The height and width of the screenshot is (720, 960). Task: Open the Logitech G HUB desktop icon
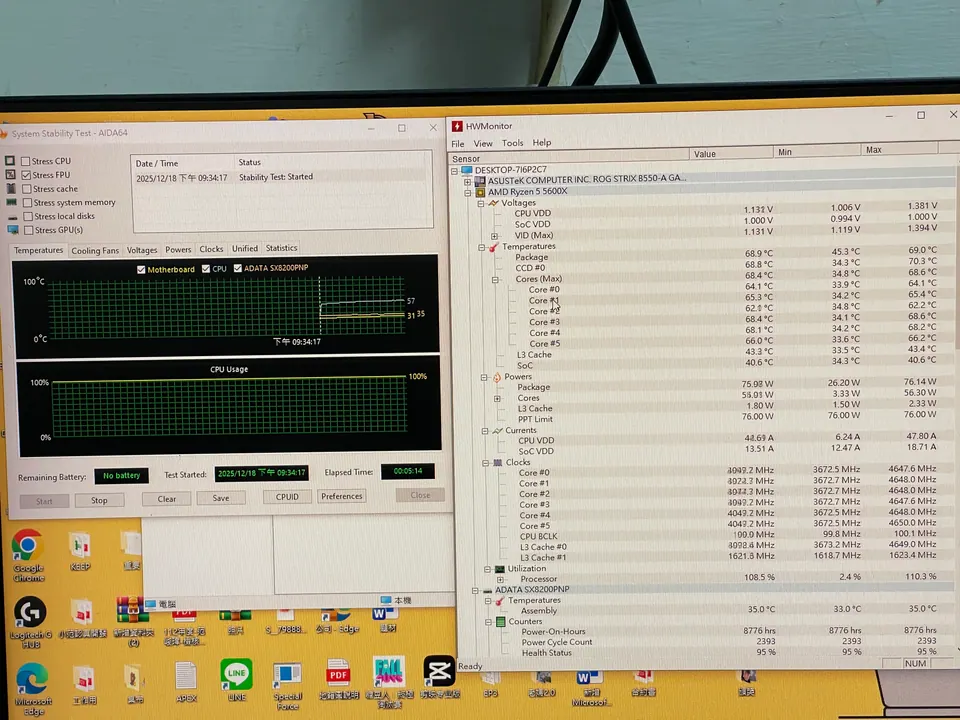(30, 621)
